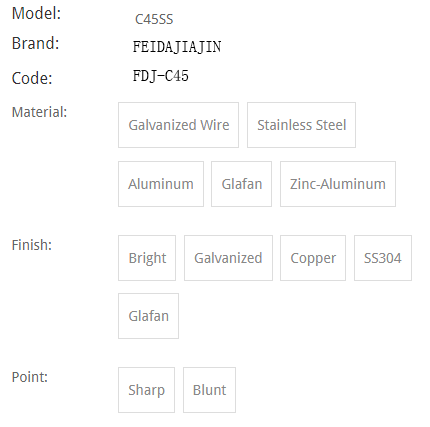Select the Bright finish option

click(147, 258)
